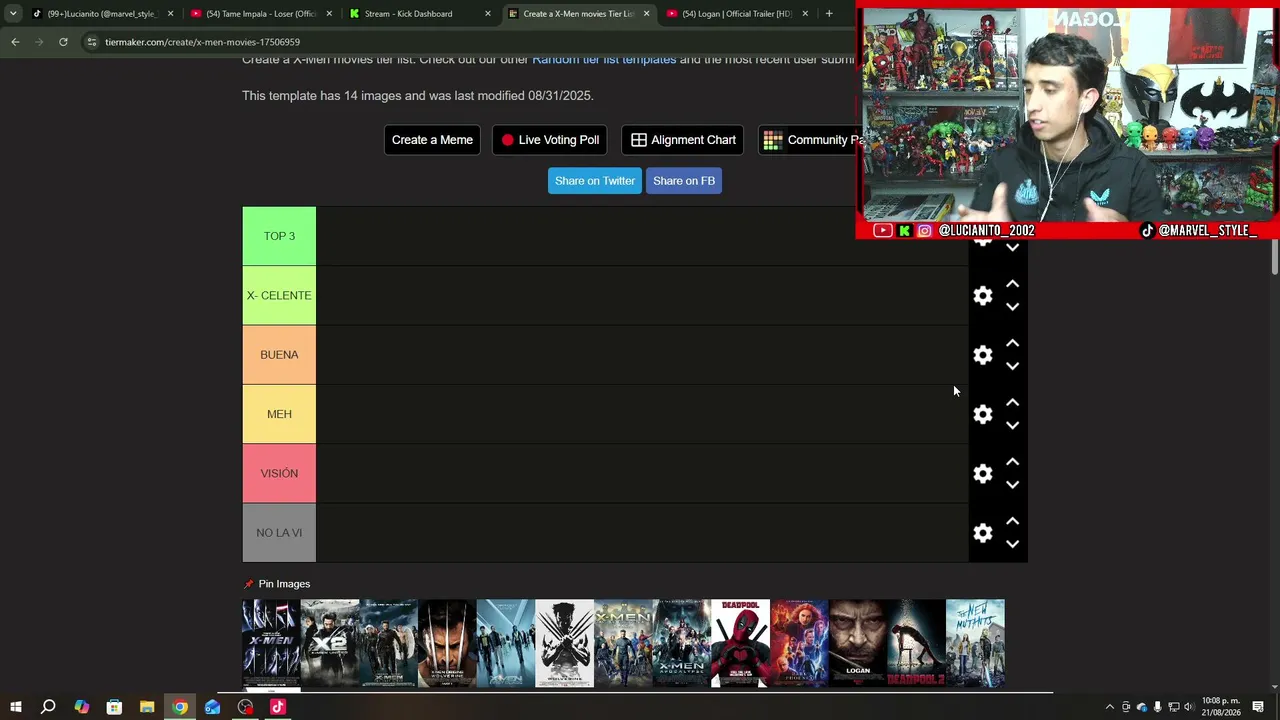The width and height of the screenshot is (1280, 720).
Task: Select the Dark Phoenix poster
Action: click(799, 643)
